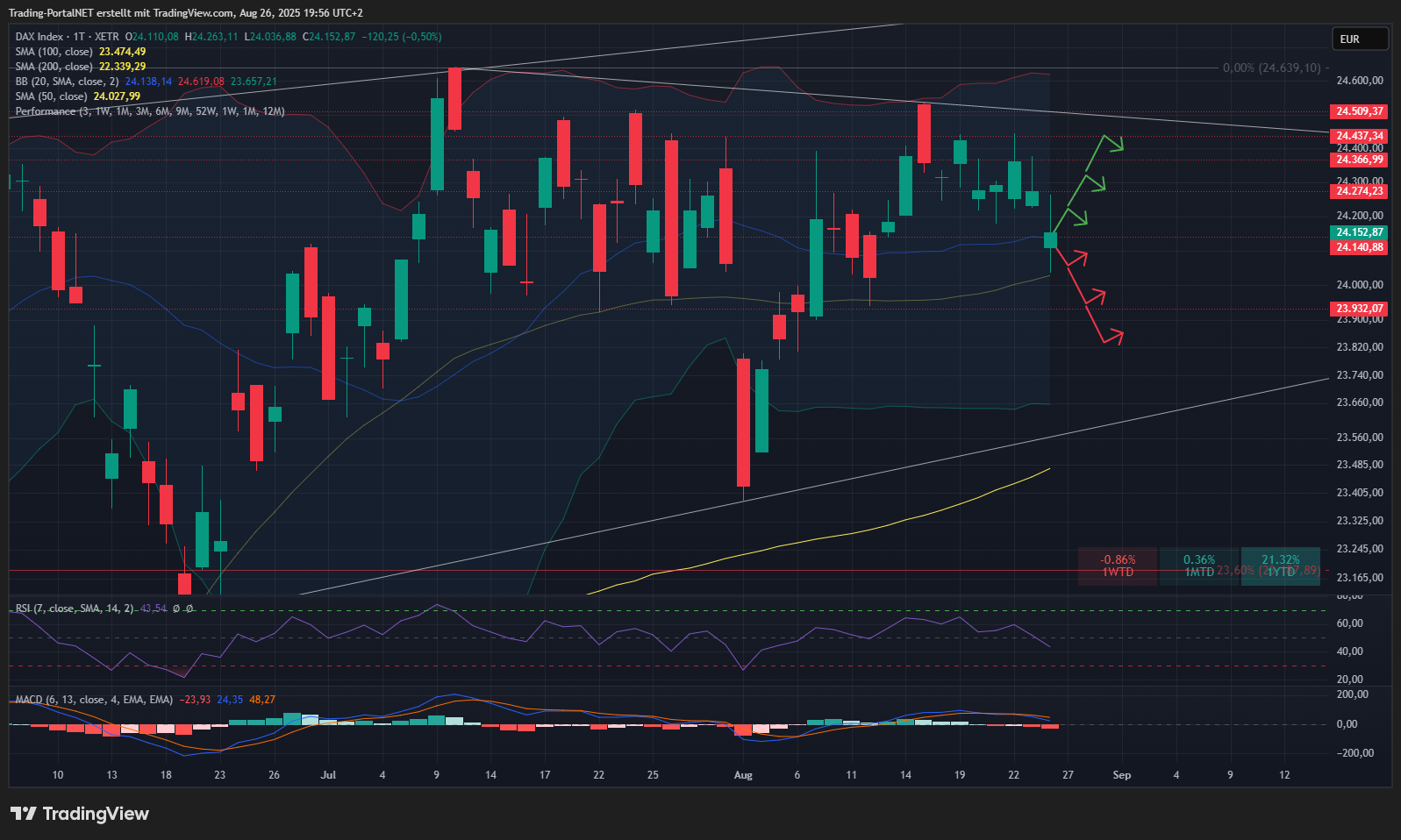
Task: Select the 24.509,37 red price label
Action: (1359, 111)
